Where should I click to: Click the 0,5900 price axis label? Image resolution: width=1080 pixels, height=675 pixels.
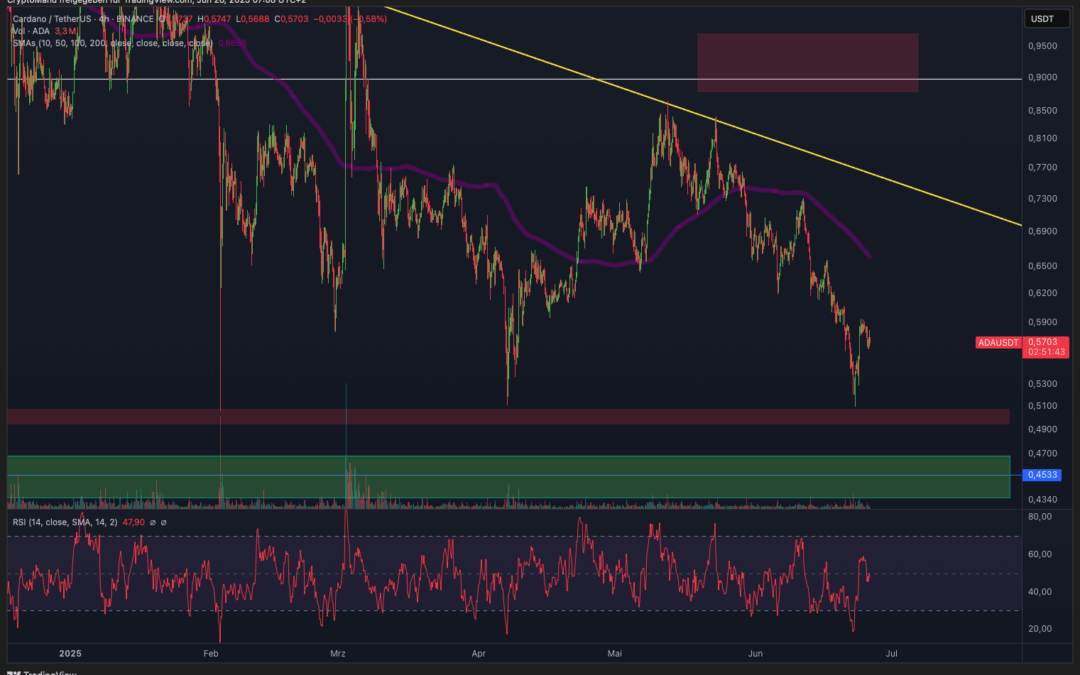(x=1042, y=322)
